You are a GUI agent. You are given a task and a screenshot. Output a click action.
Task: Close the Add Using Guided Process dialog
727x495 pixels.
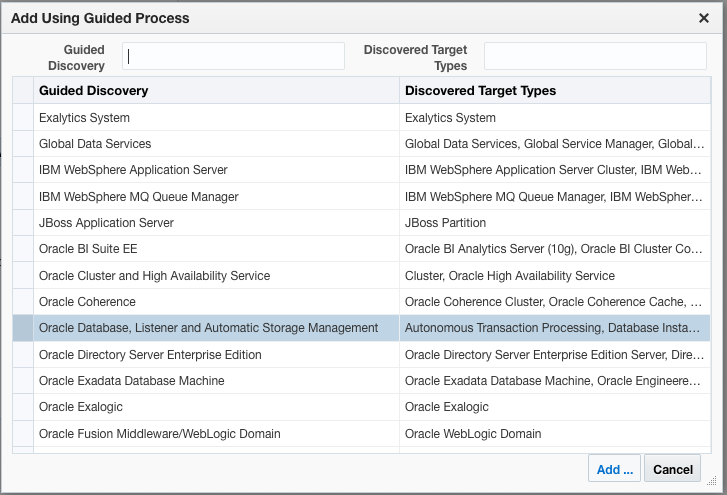click(x=704, y=18)
